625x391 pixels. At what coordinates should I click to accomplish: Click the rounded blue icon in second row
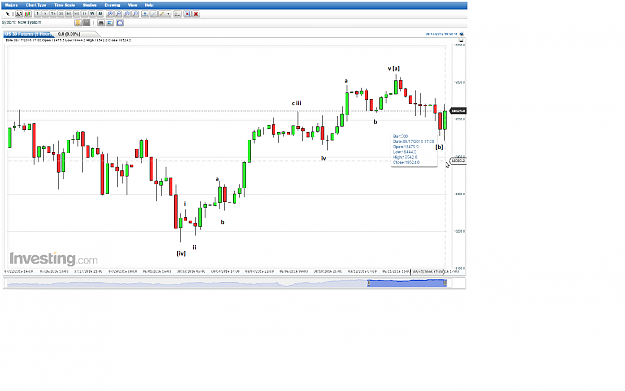[120, 23]
